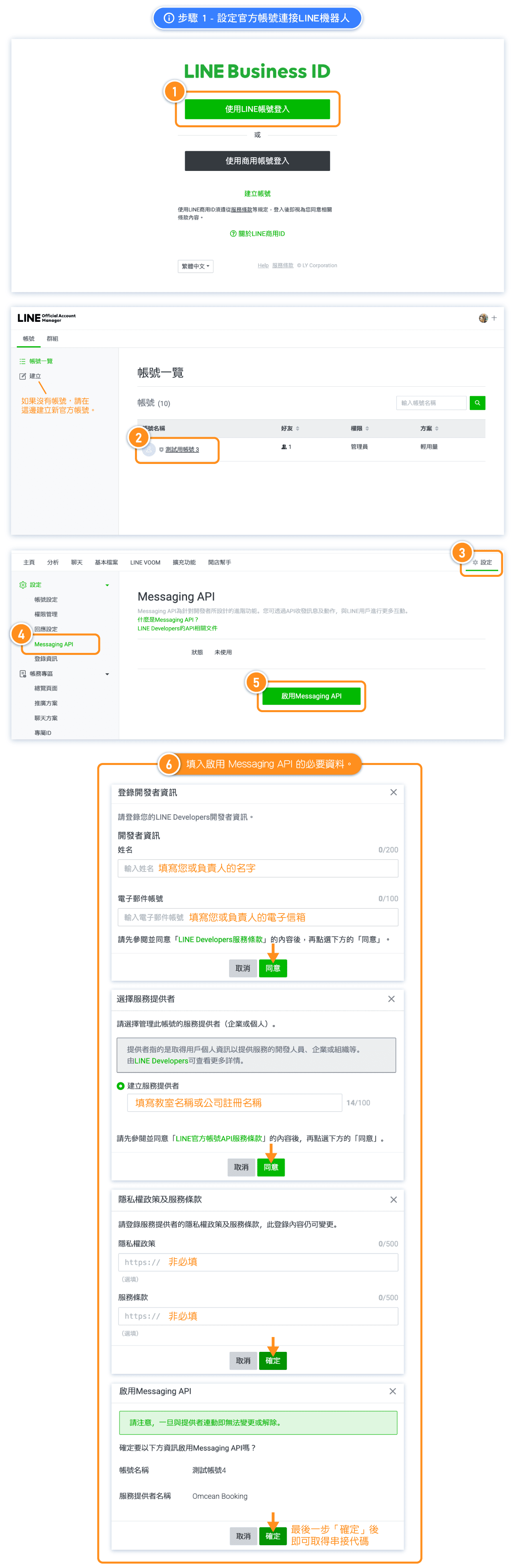Image resolution: width=515 pixels, height=1568 pixels.
Task: Collapse the 帳務專區 sidebar section
Action: (107, 674)
